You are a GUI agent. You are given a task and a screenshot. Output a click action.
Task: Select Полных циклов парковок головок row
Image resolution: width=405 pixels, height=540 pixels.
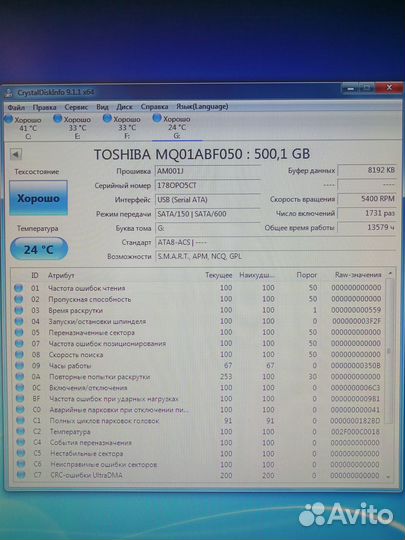click(x=198, y=420)
